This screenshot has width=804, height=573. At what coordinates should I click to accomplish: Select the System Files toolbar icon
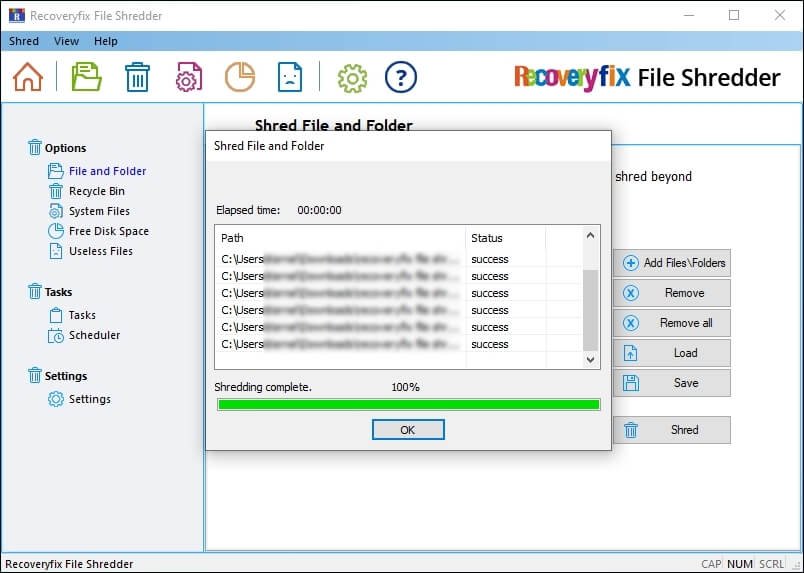pyautogui.click(x=189, y=77)
